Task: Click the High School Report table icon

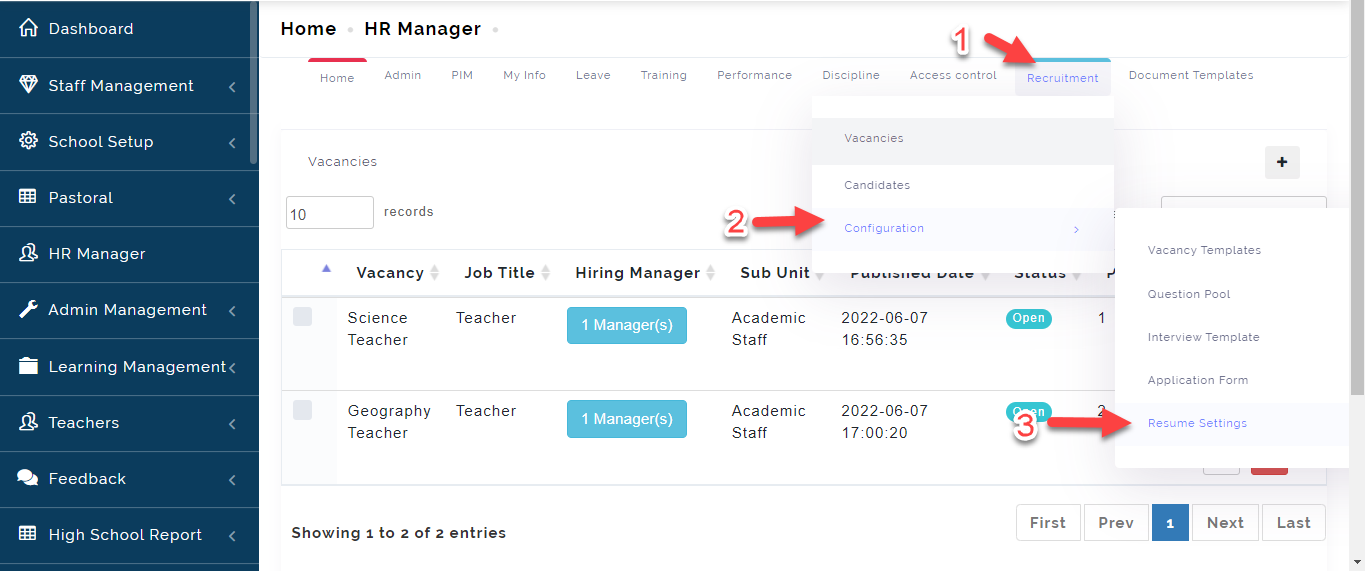Action: click(x=28, y=534)
